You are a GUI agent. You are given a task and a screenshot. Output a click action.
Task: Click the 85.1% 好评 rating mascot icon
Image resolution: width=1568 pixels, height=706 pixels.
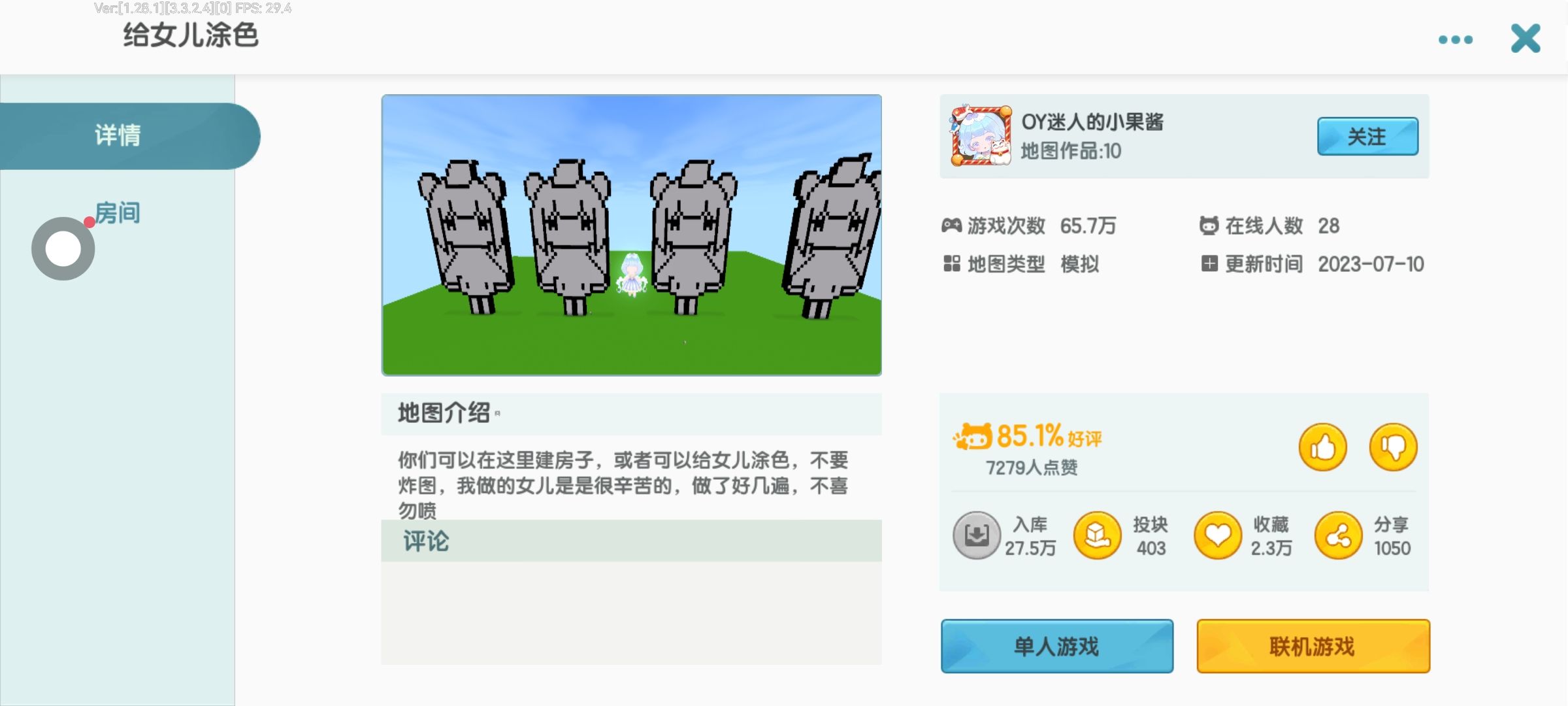coord(972,437)
